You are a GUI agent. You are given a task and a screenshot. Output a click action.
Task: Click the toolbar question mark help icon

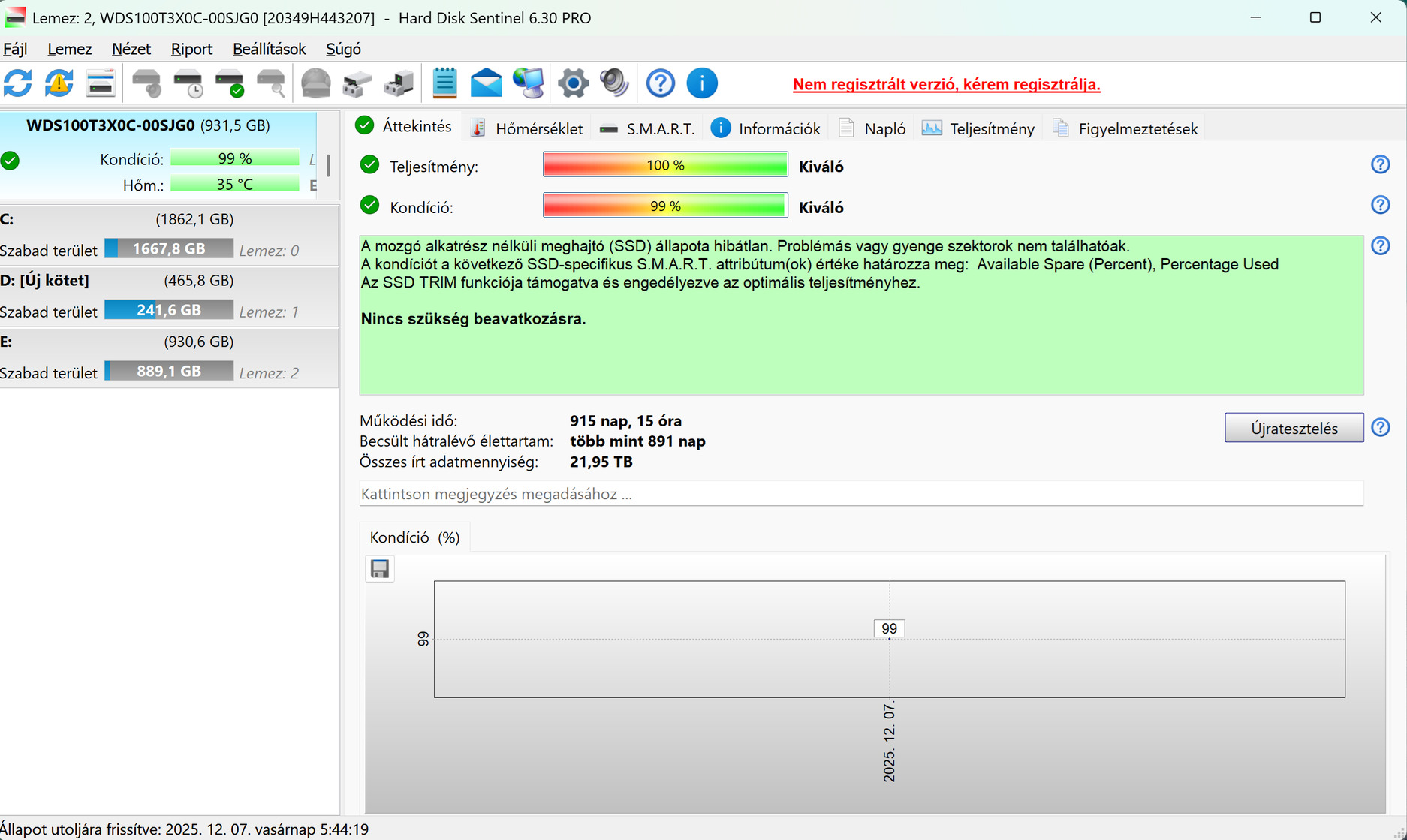click(661, 83)
